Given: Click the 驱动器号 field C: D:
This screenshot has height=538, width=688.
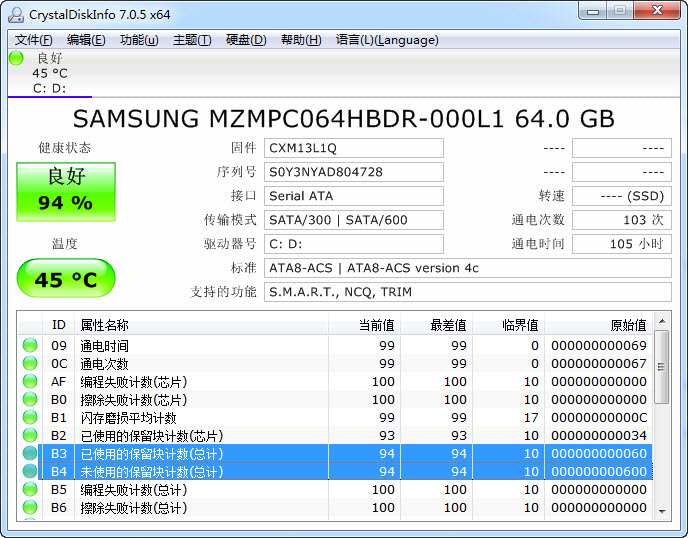Looking at the screenshot, I should (x=354, y=244).
